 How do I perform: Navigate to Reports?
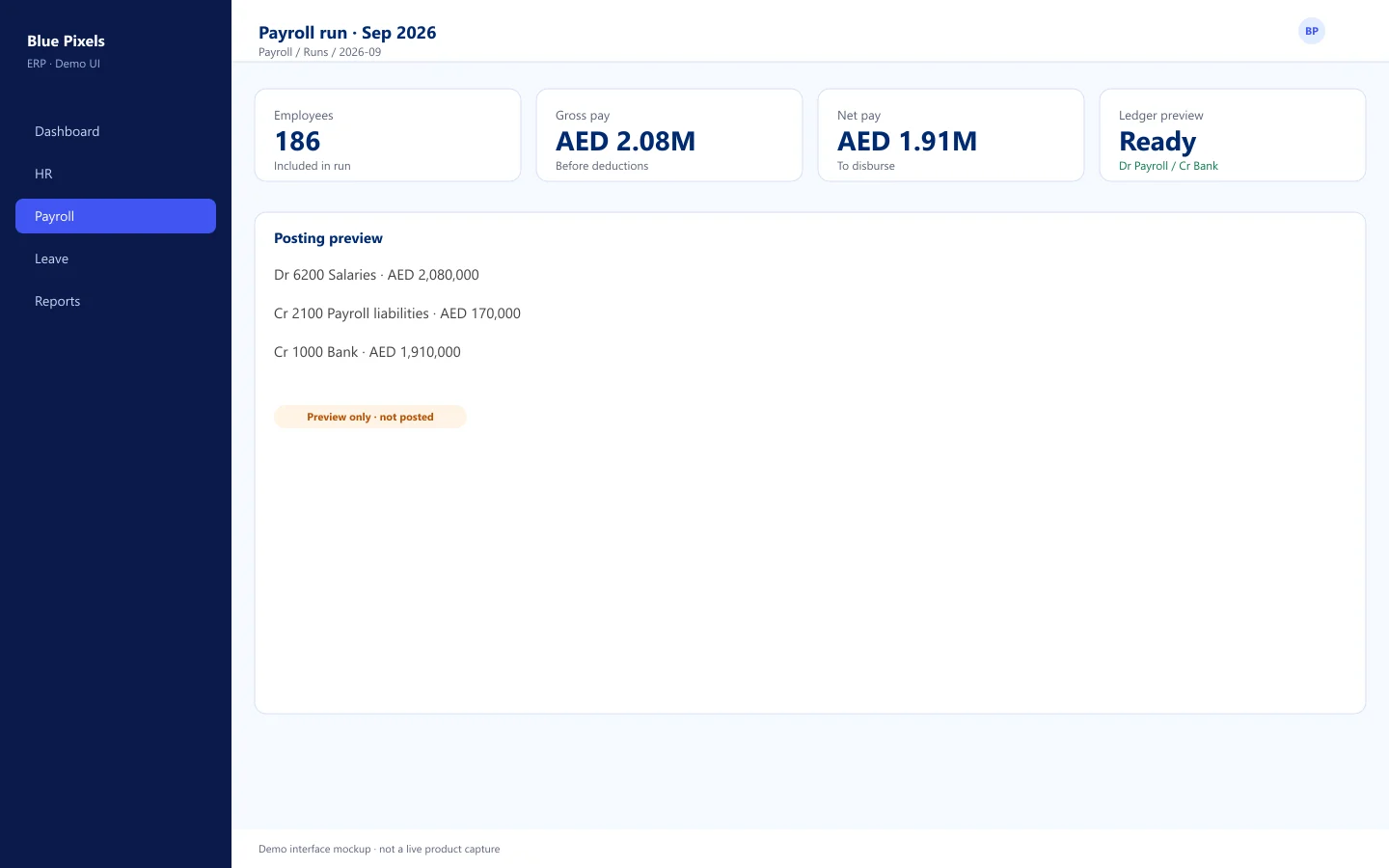[x=116, y=301]
